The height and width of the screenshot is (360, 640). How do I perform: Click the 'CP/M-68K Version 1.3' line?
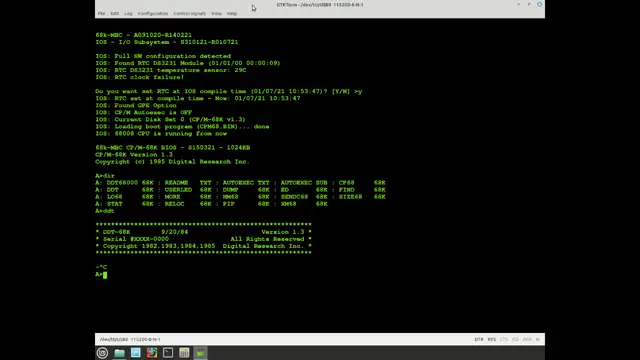(134, 155)
